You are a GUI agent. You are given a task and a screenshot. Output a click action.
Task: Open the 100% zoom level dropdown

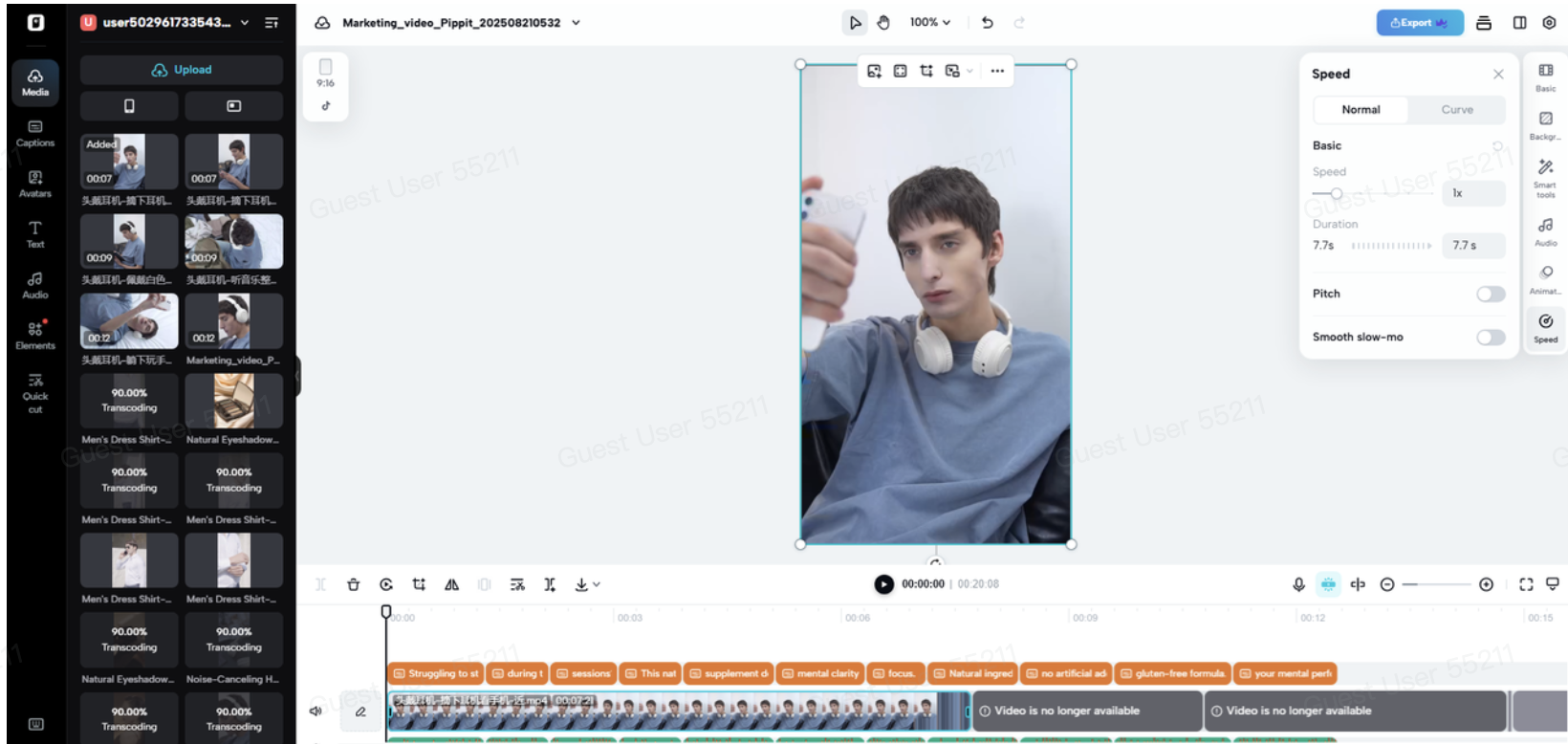pyautogui.click(x=929, y=22)
